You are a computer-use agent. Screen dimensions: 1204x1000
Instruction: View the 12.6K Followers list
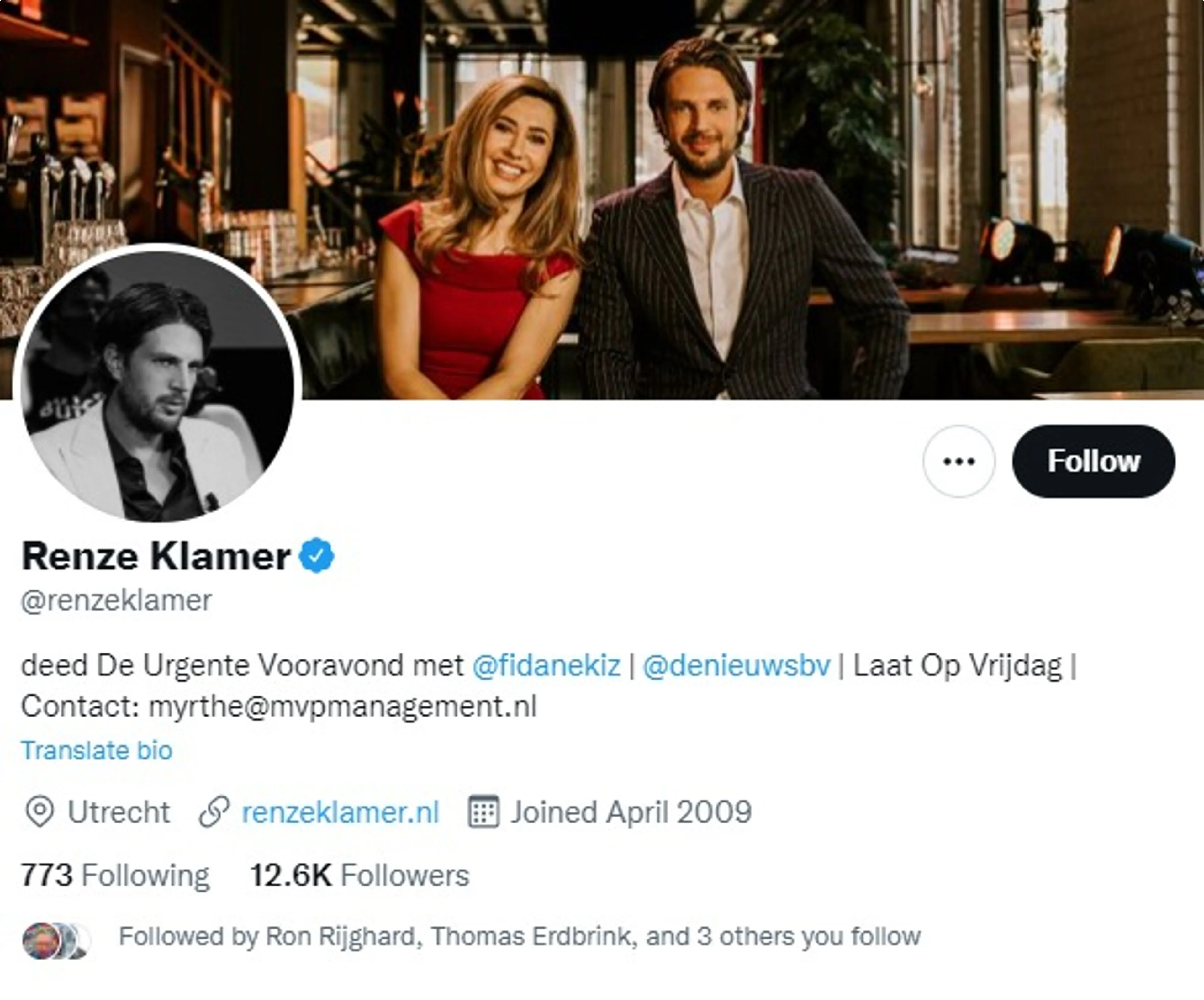click(x=360, y=876)
